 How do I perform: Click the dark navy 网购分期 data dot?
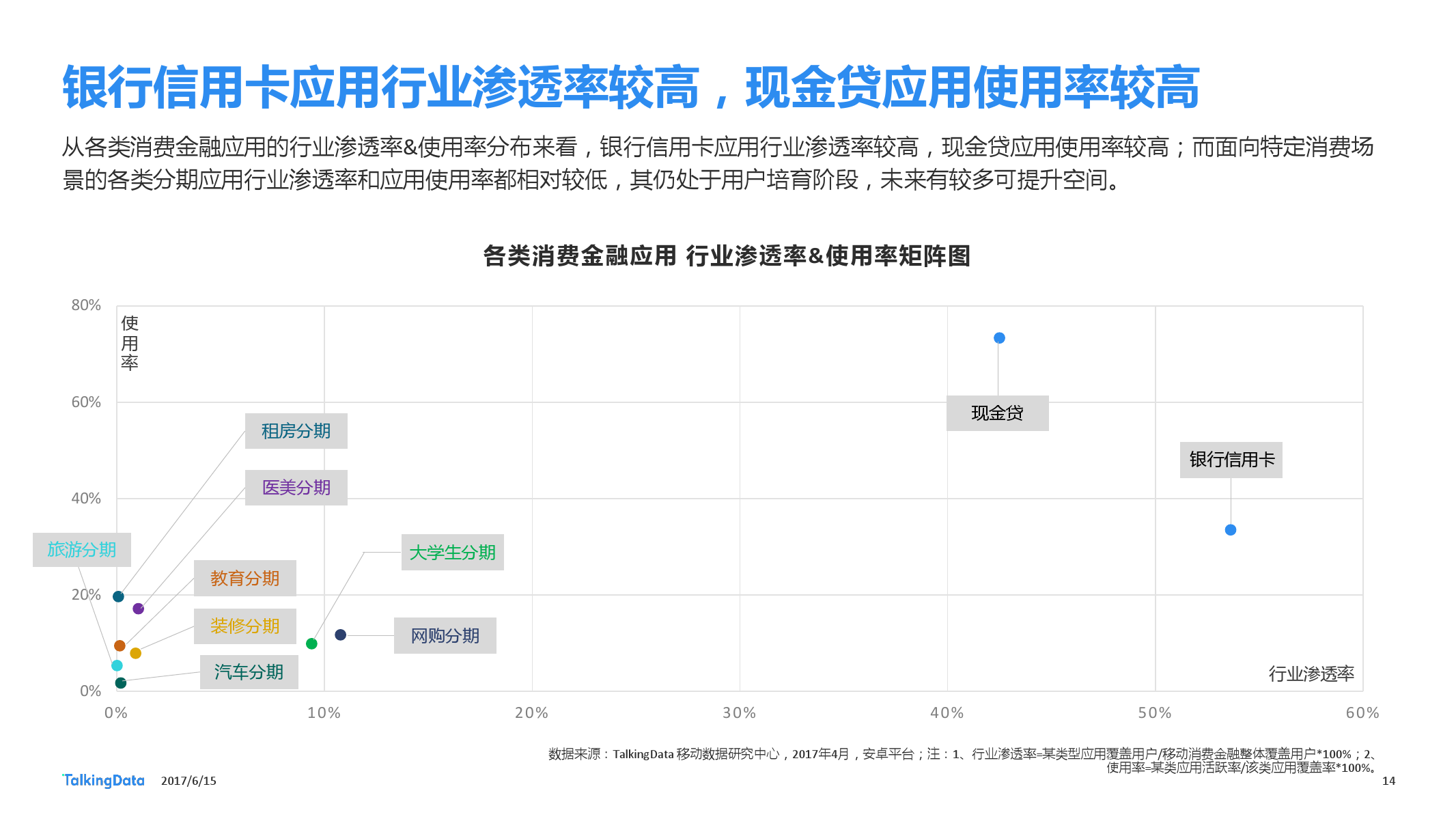(x=340, y=635)
